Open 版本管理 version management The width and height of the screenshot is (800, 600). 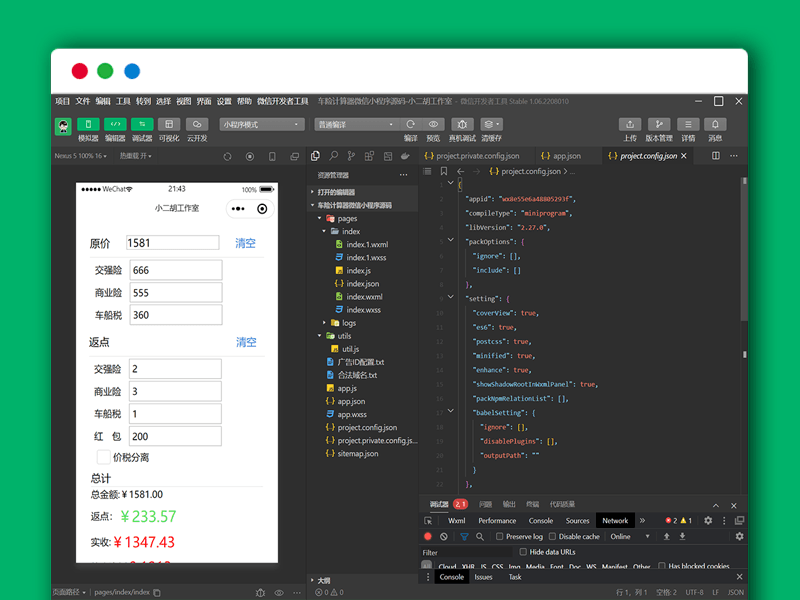click(659, 125)
